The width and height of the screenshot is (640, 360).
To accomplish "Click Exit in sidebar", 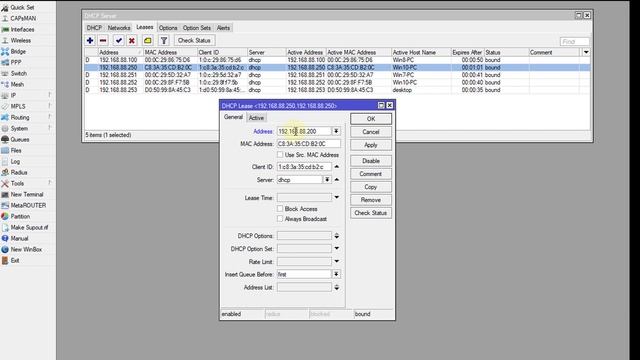I will coord(15,260).
